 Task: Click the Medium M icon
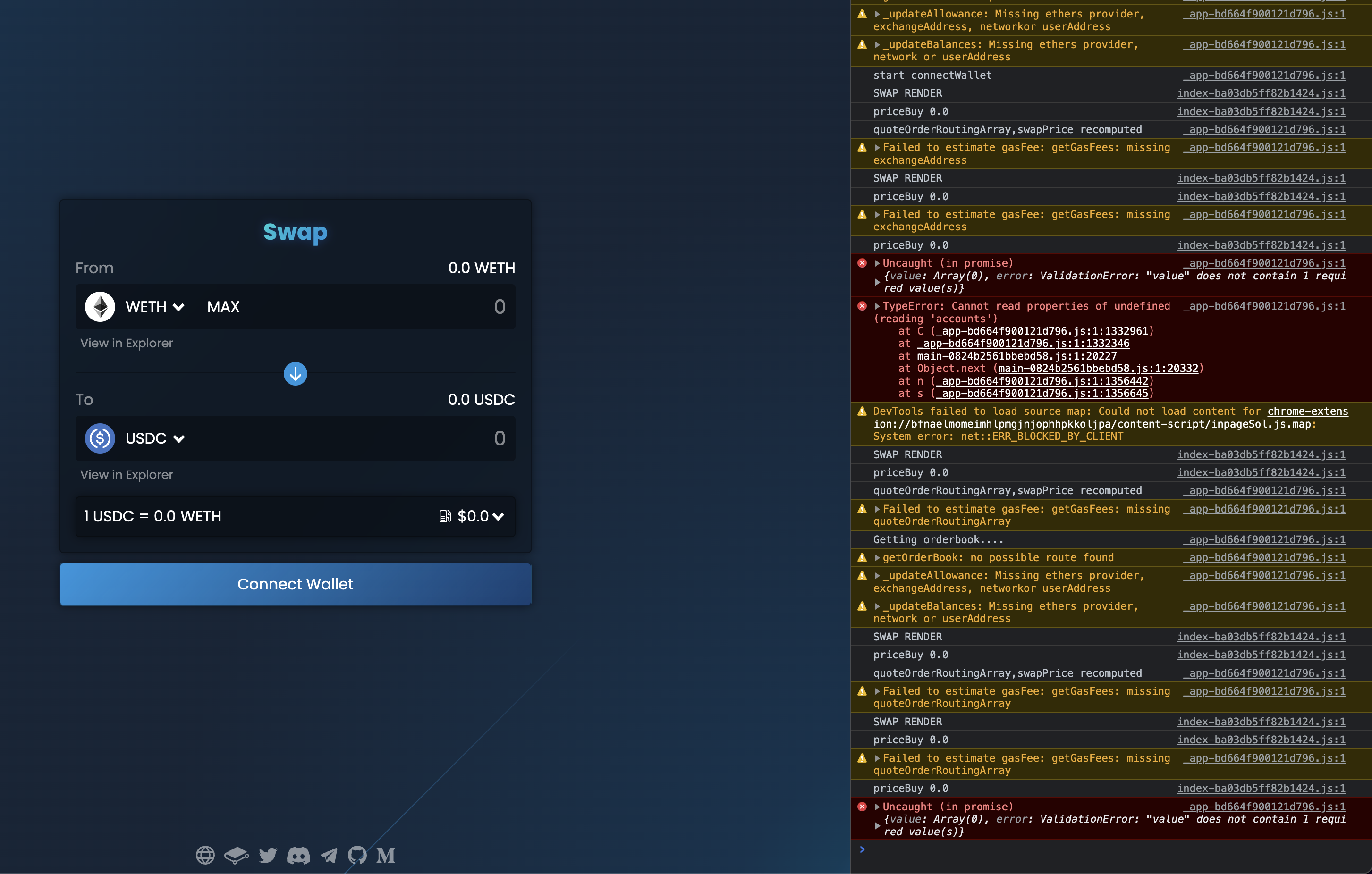pyautogui.click(x=386, y=855)
